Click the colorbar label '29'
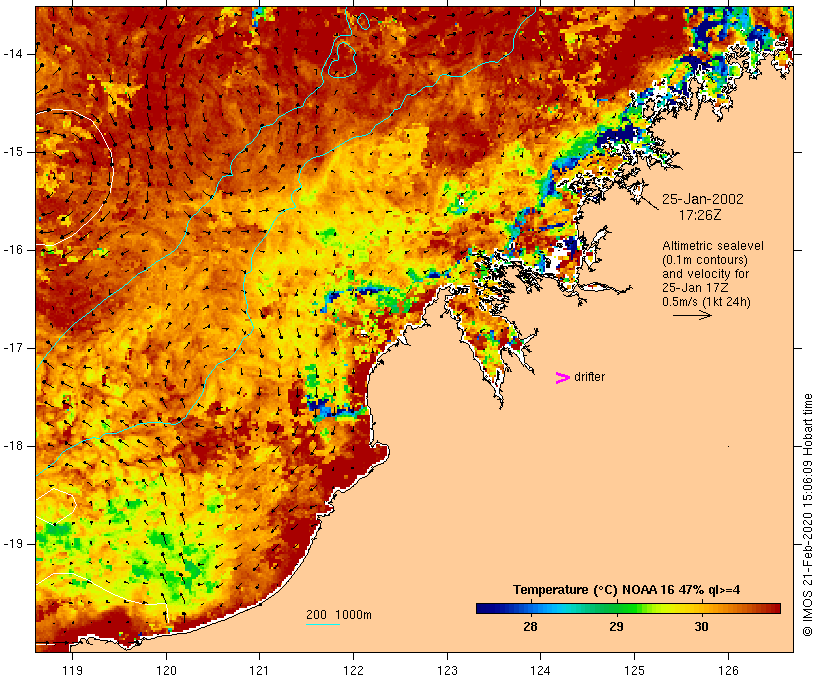820x680 pixels. 616,627
